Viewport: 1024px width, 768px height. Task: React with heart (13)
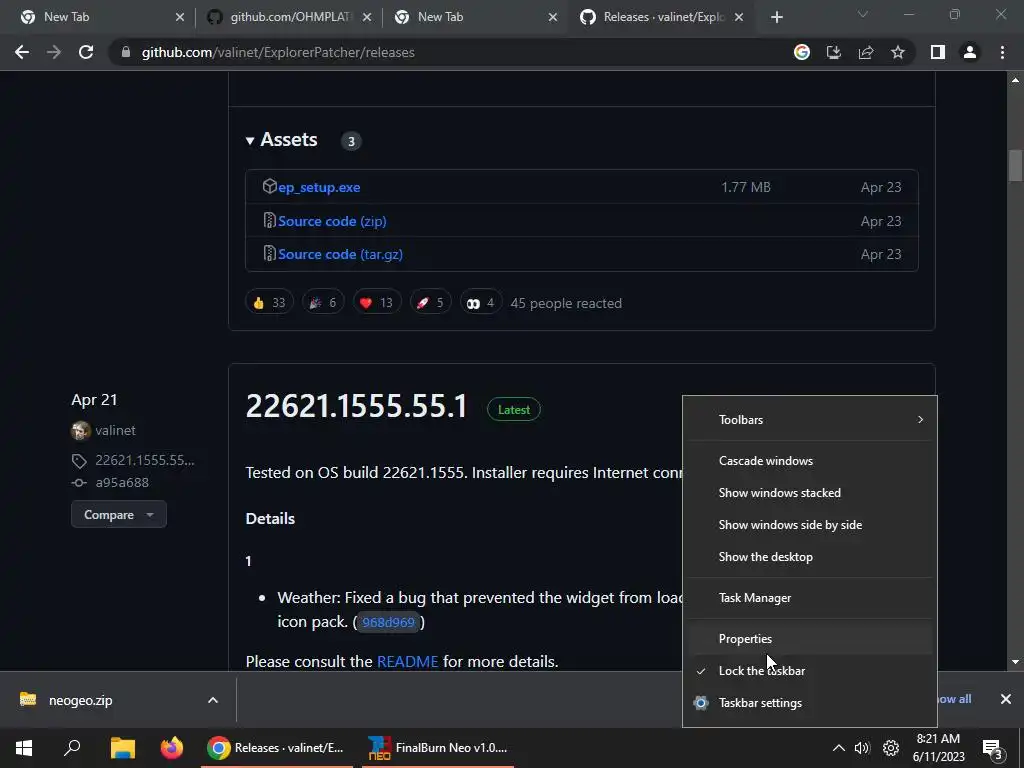pos(377,303)
